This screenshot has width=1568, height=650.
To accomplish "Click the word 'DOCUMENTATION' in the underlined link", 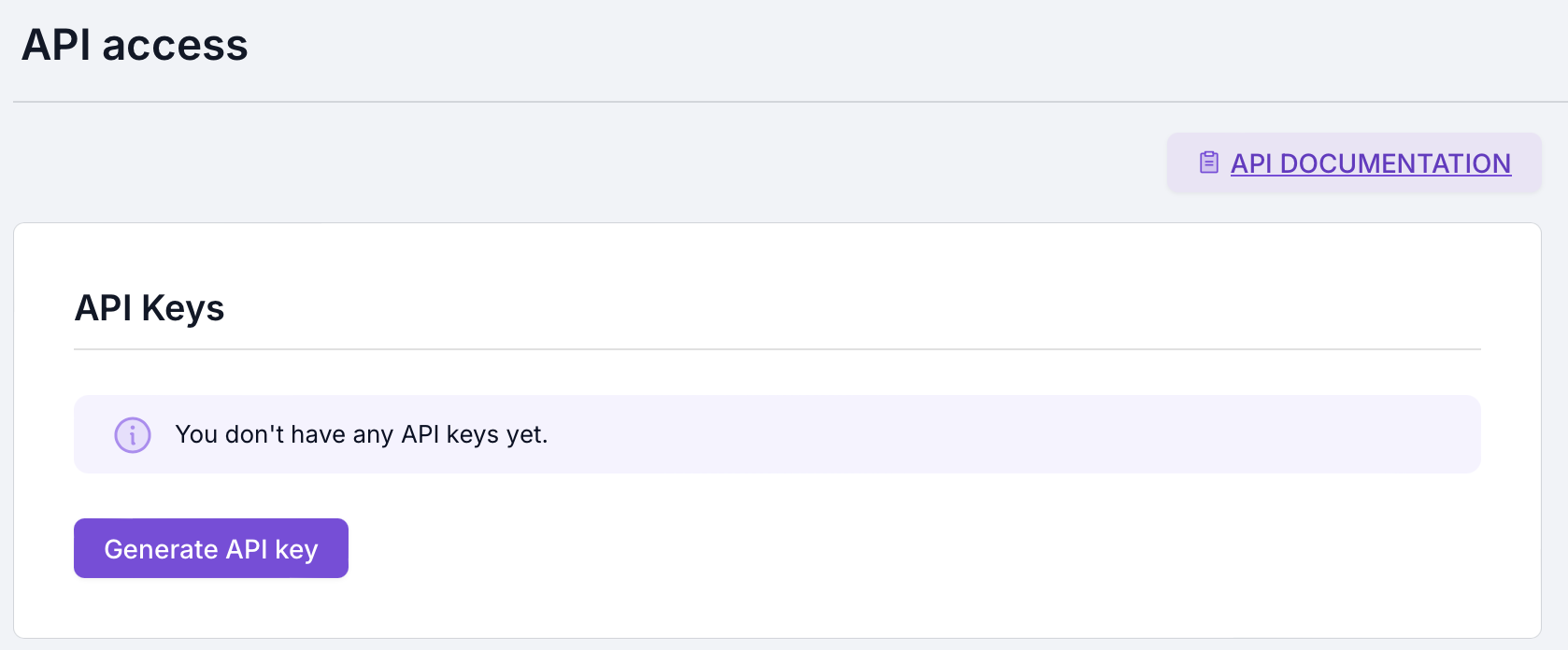I will 1395,163.
